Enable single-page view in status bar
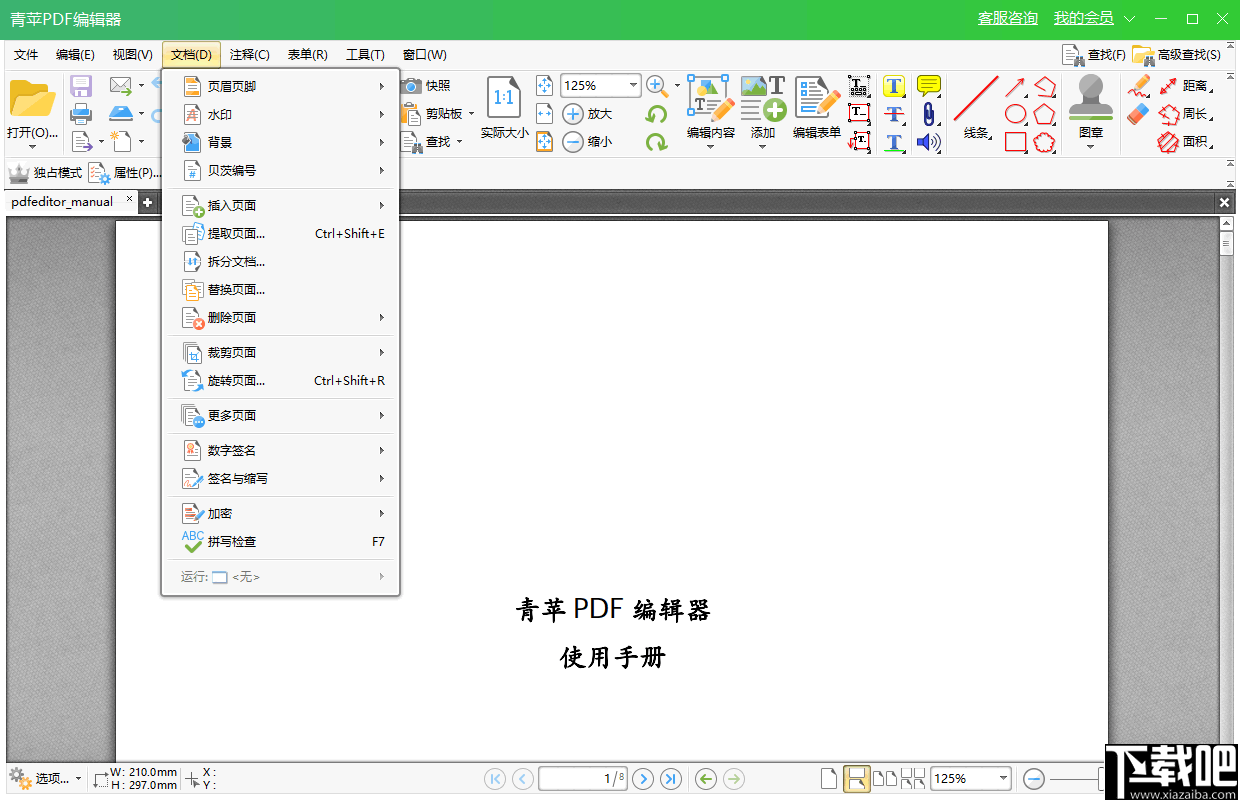 (x=829, y=778)
